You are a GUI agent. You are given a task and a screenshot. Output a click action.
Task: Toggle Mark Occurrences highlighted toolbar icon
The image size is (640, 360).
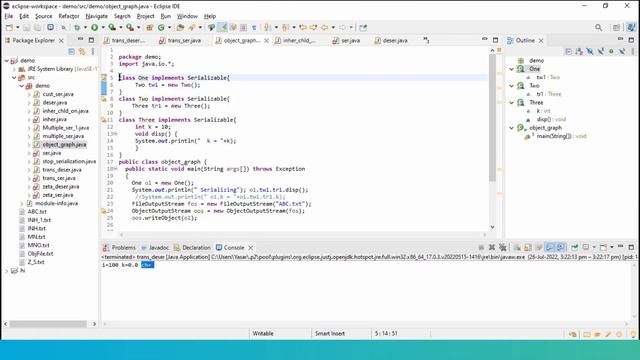click(x=222, y=27)
